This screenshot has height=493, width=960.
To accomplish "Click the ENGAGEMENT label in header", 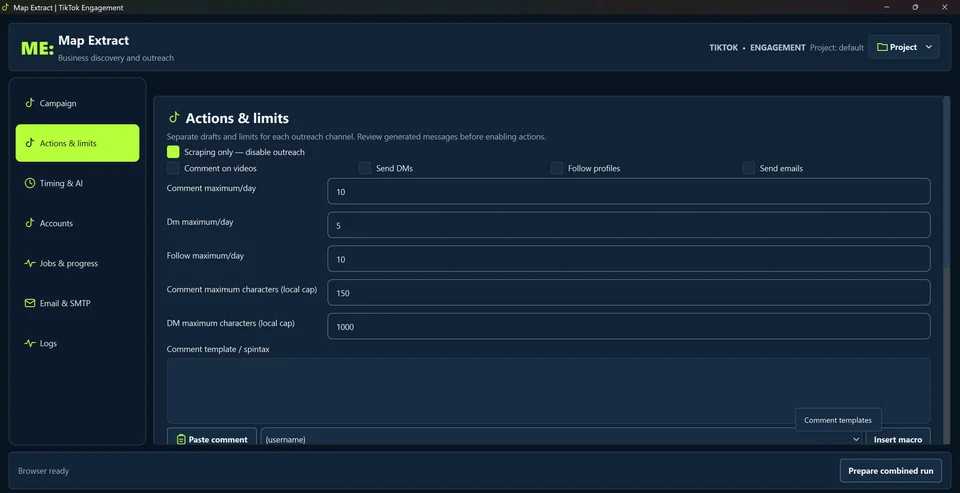I will coord(778,47).
